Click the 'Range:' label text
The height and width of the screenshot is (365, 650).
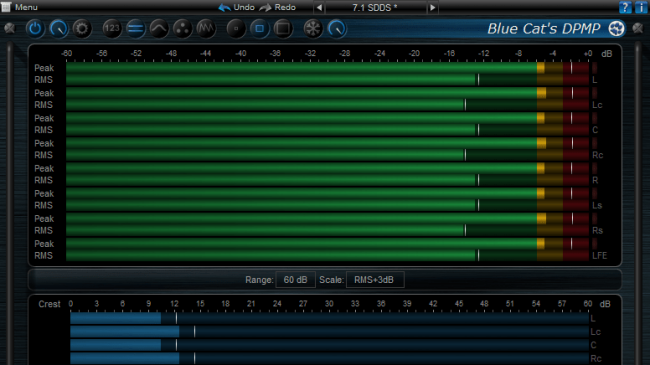pyautogui.click(x=259, y=280)
